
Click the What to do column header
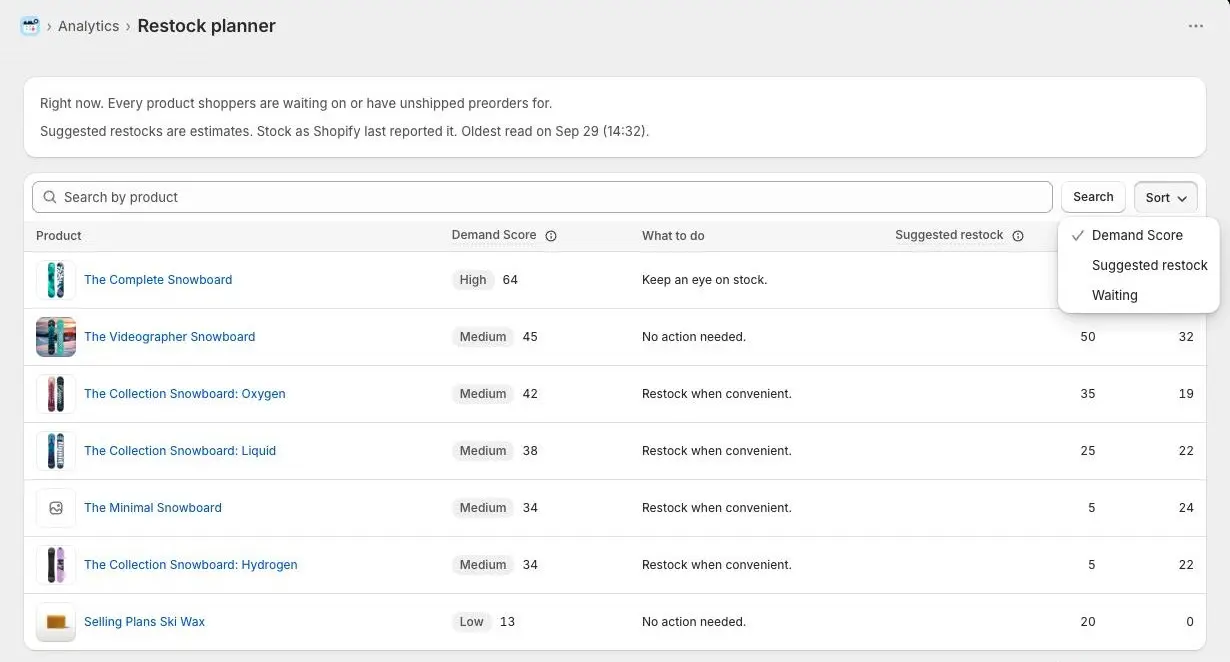pos(673,236)
